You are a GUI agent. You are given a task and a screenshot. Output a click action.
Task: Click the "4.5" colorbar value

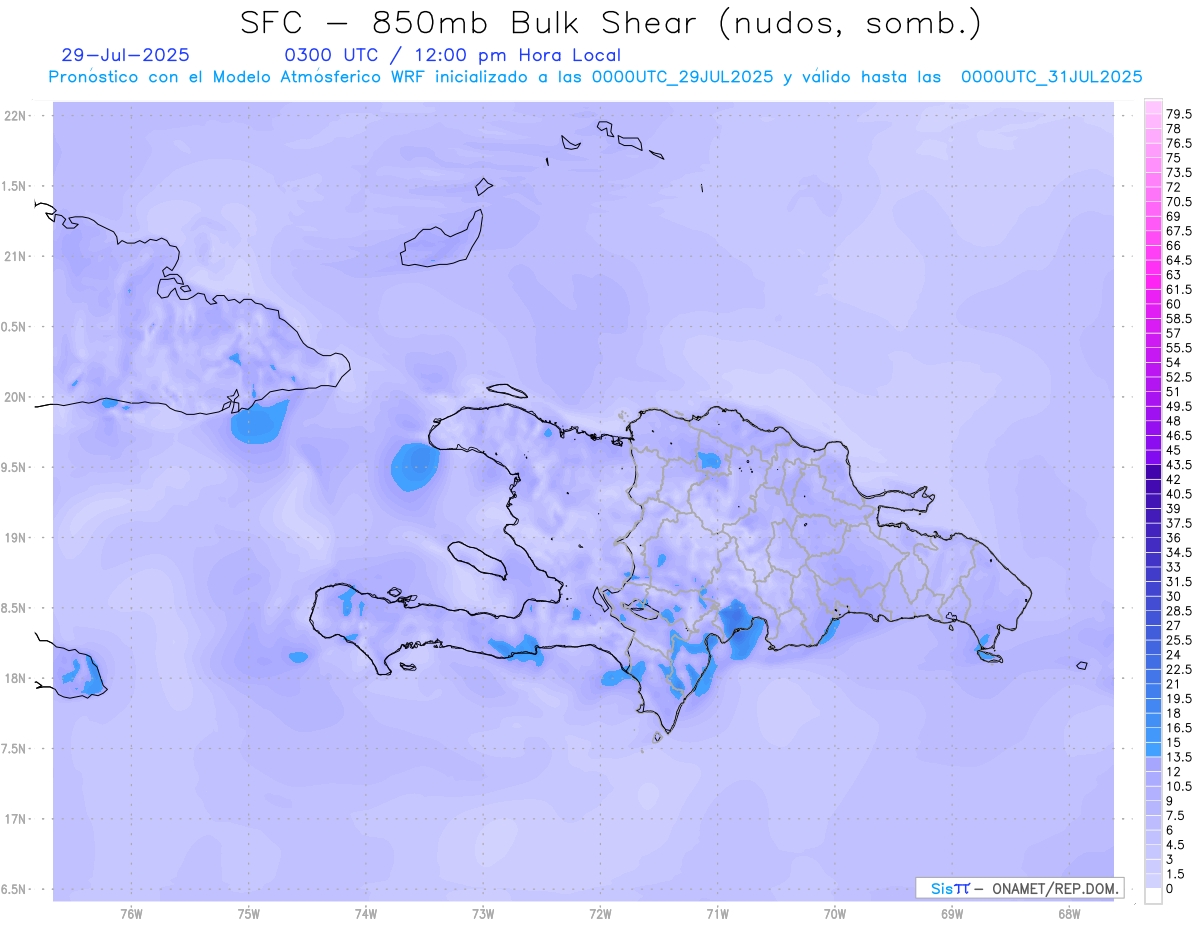pos(1177,845)
